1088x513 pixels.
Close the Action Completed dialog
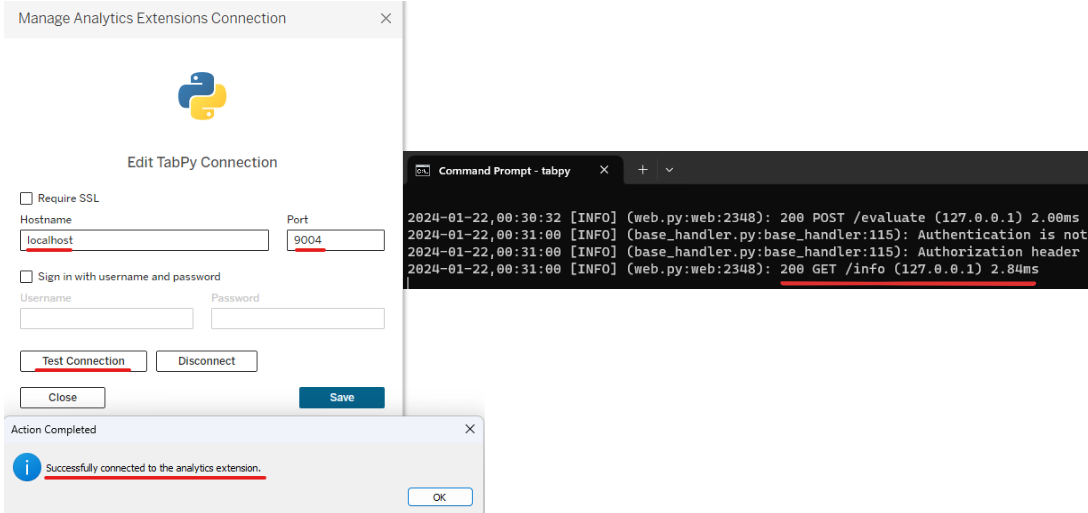pos(470,429)
